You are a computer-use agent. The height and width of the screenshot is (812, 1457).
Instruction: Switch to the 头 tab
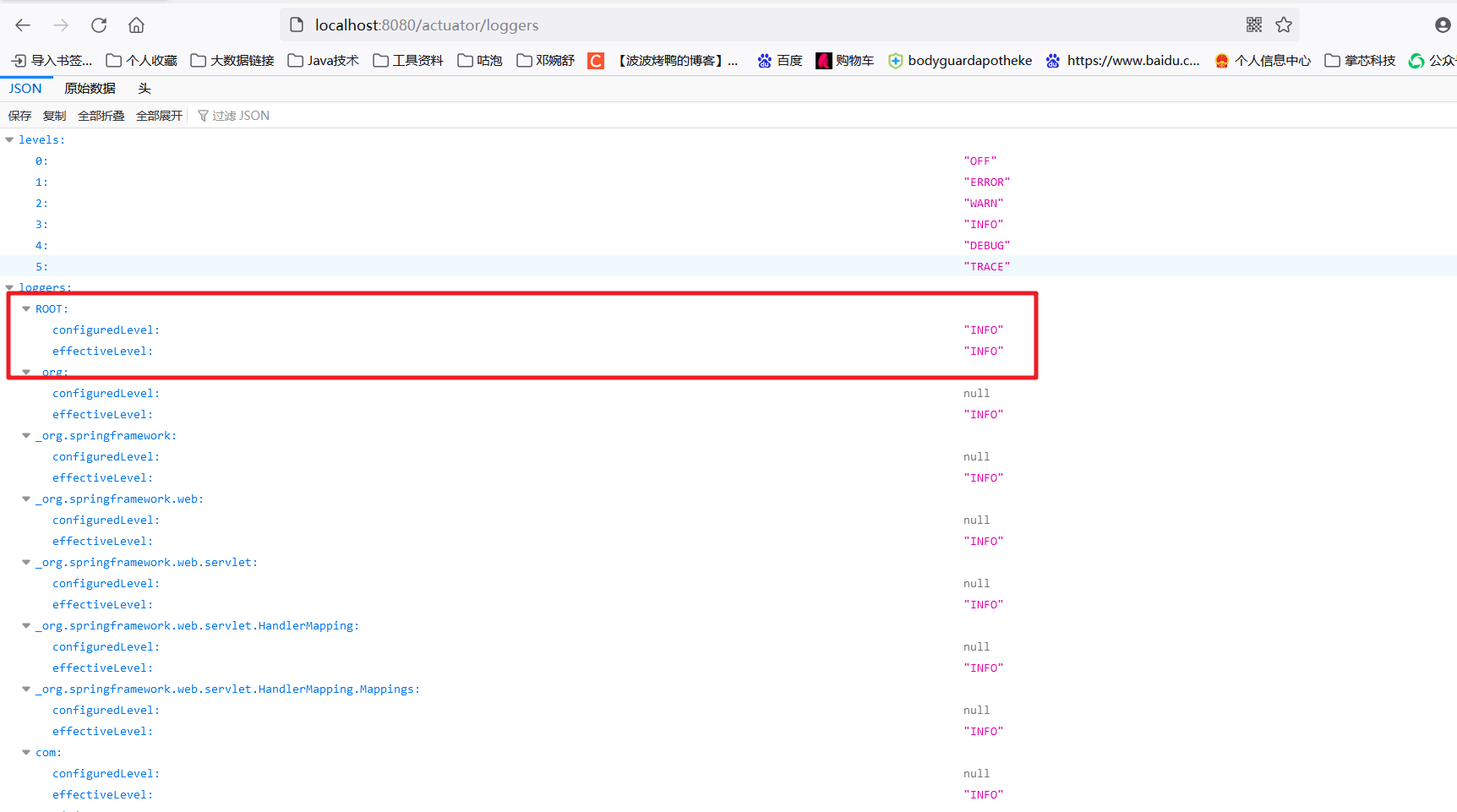(145, 88)
